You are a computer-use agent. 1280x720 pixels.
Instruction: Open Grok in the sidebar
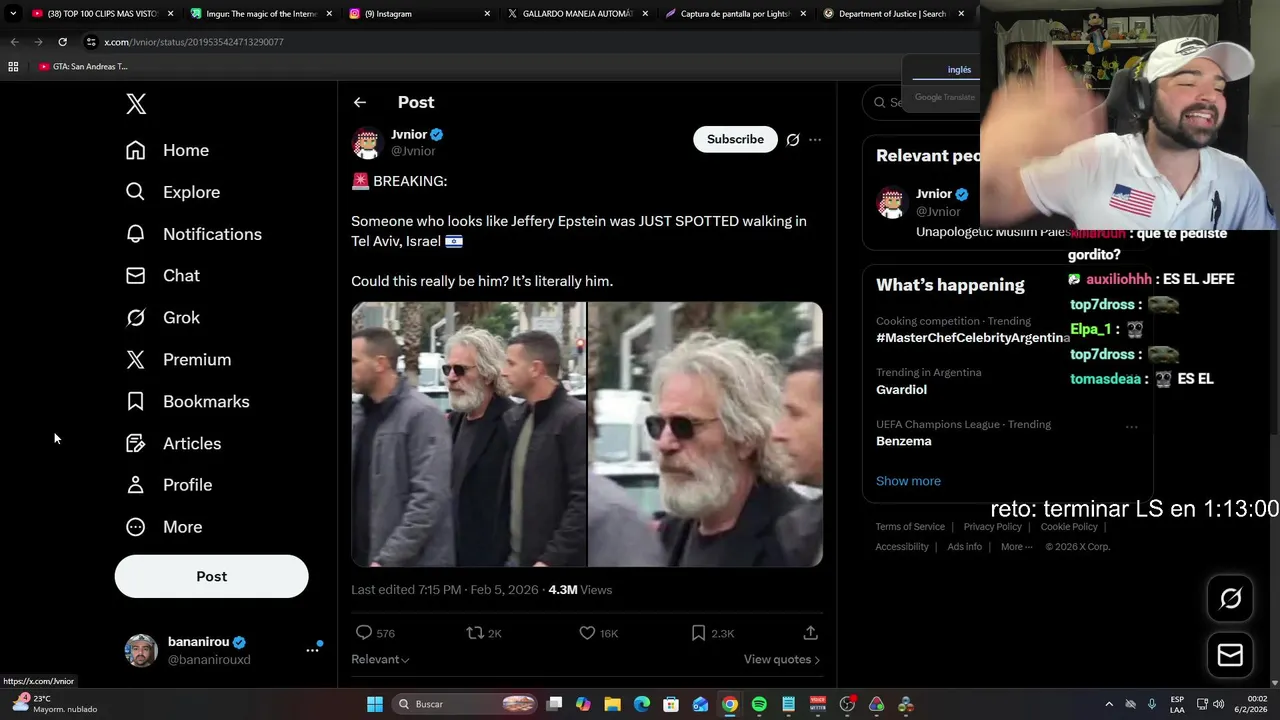click(x=162, y=318)
